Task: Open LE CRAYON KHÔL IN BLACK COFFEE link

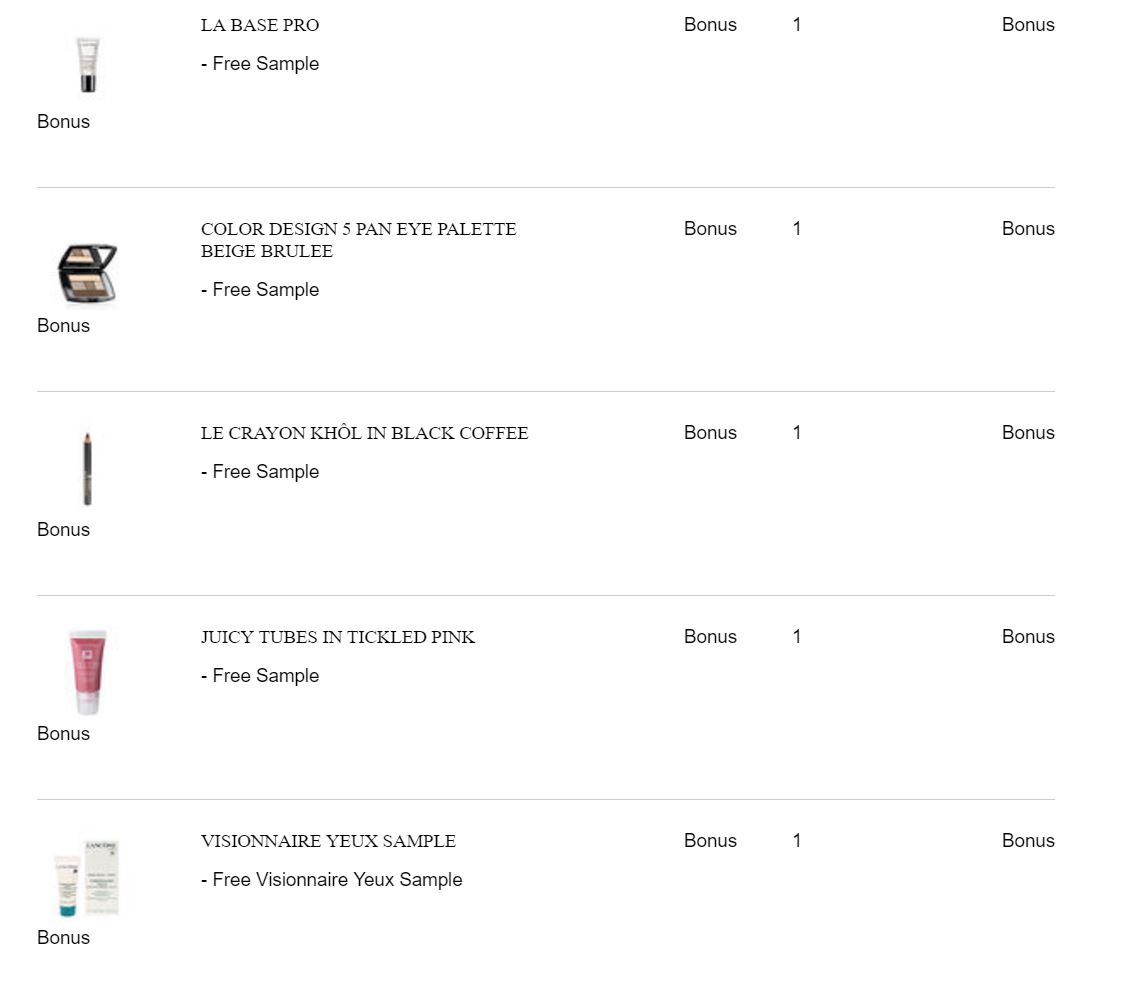Action: click(364, 433)
